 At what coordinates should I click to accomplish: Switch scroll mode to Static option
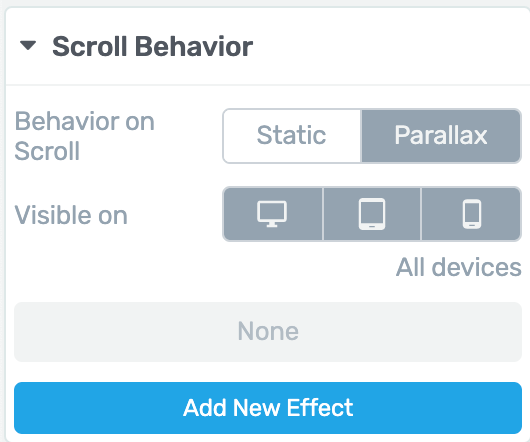(x=292, y=136)
